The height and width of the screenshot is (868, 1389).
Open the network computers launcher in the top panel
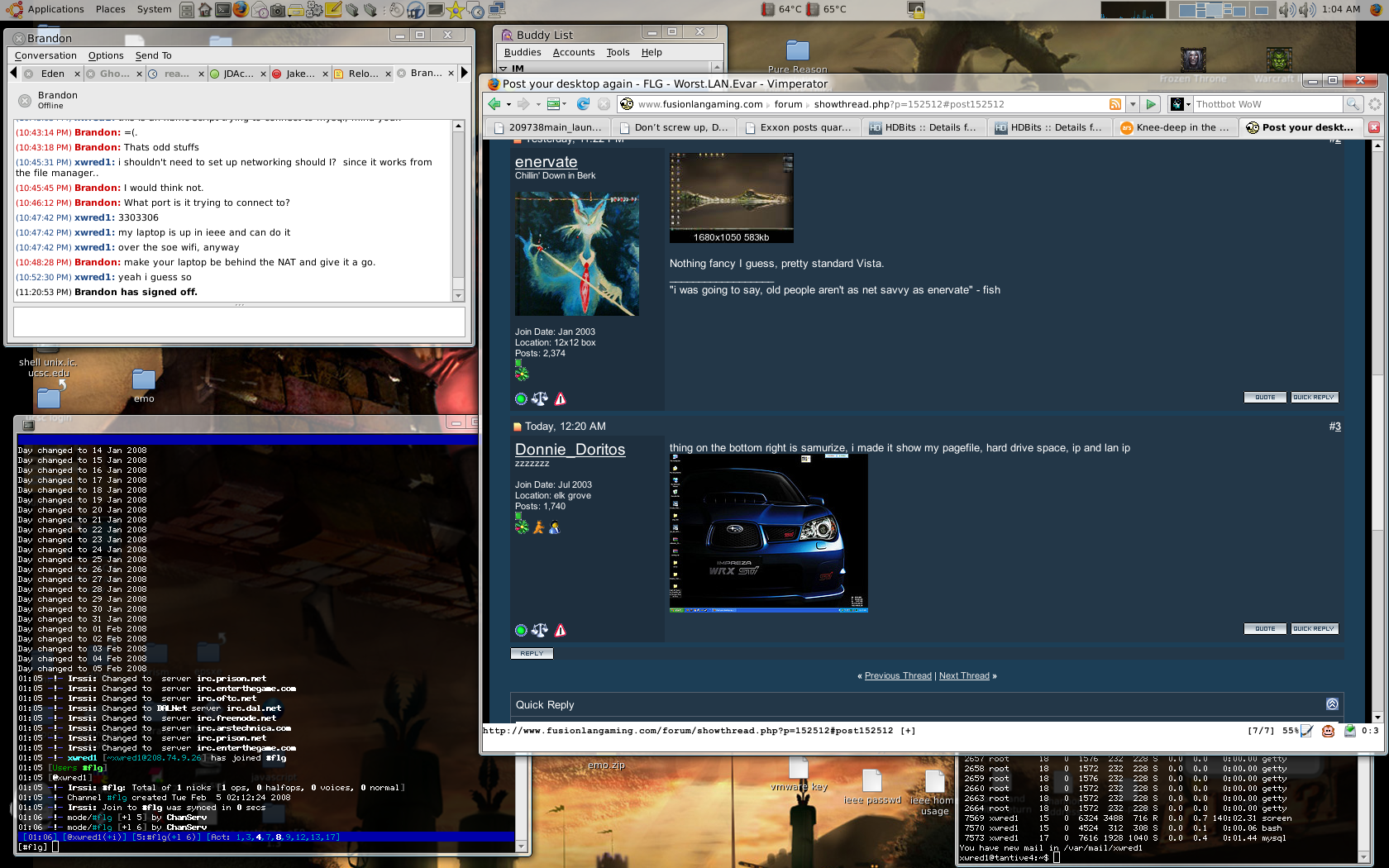[x=496, y=10]
